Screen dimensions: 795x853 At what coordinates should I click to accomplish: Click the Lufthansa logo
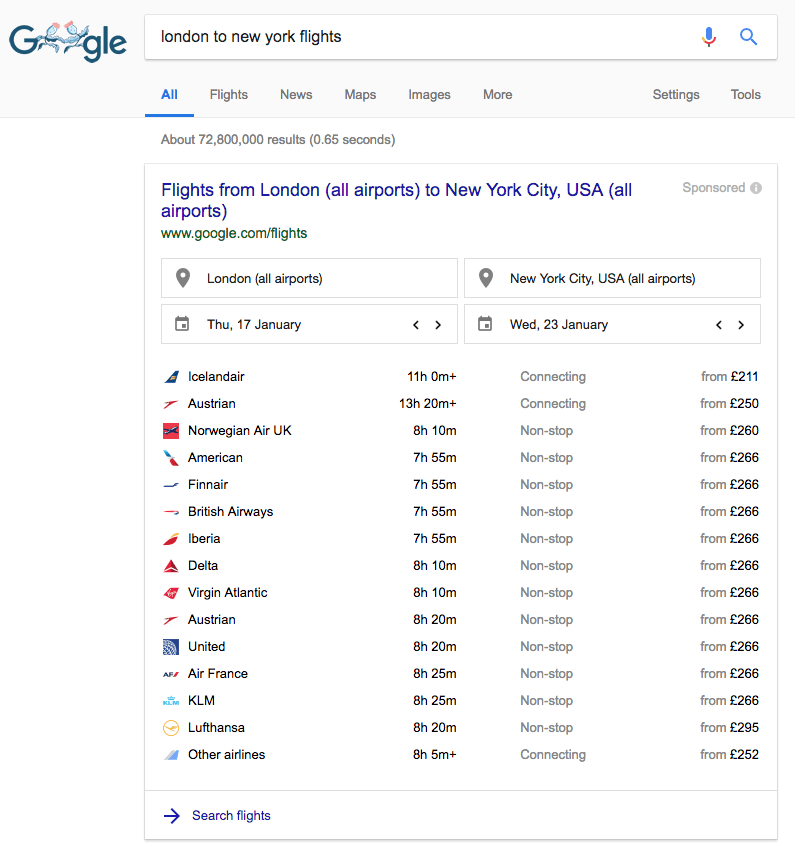pyautogui.click(x=171, y=728)
